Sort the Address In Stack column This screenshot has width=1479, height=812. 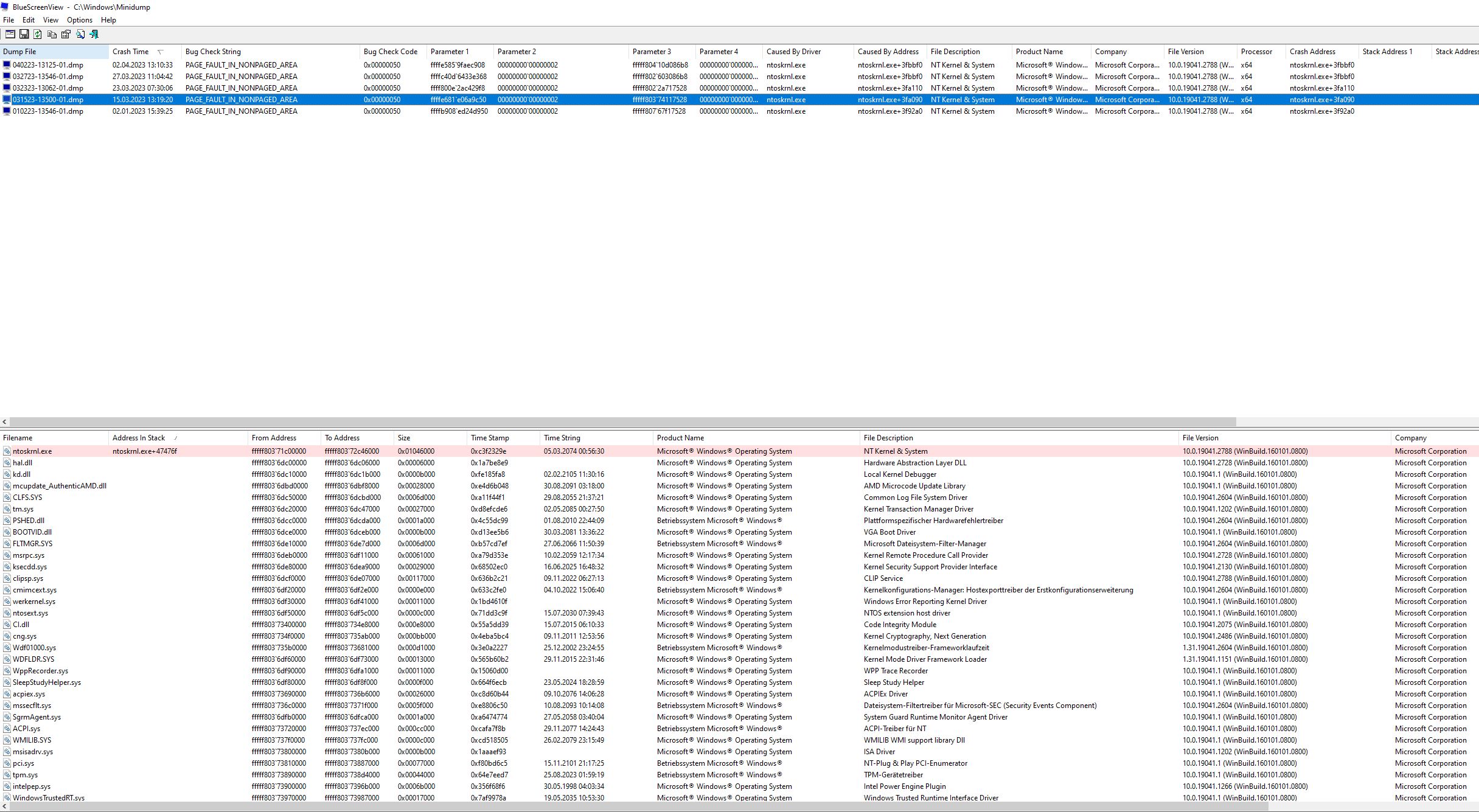[139, 438]
